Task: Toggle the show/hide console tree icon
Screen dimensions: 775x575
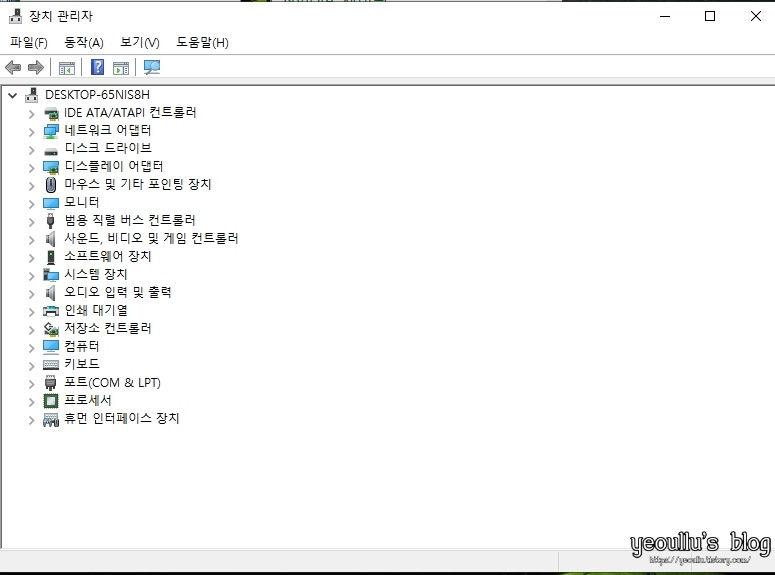Action: point(67,68)
